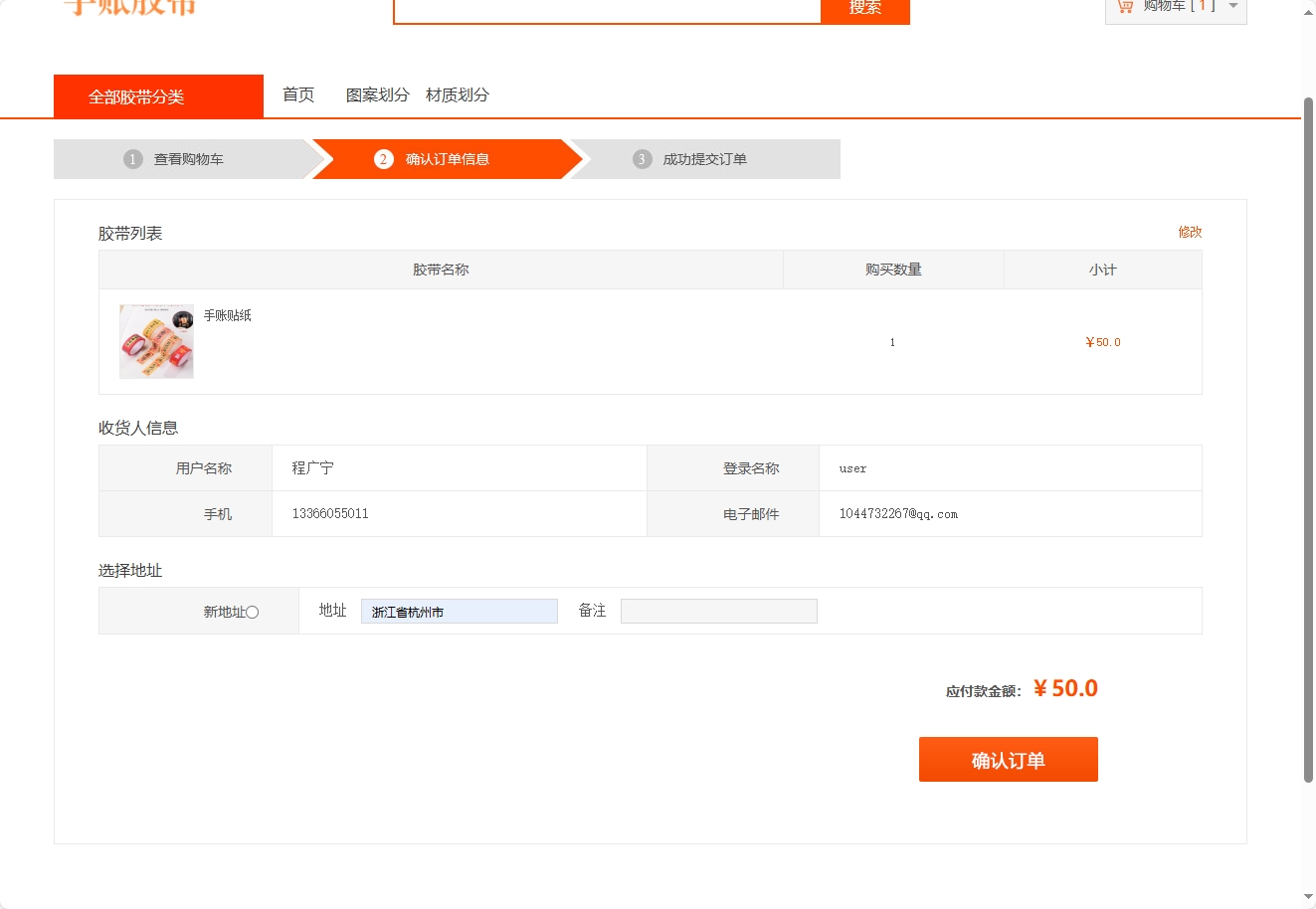Click the scrollbar down arrow icon
Screen dimensions: 1316x909
click(1308, 898)
